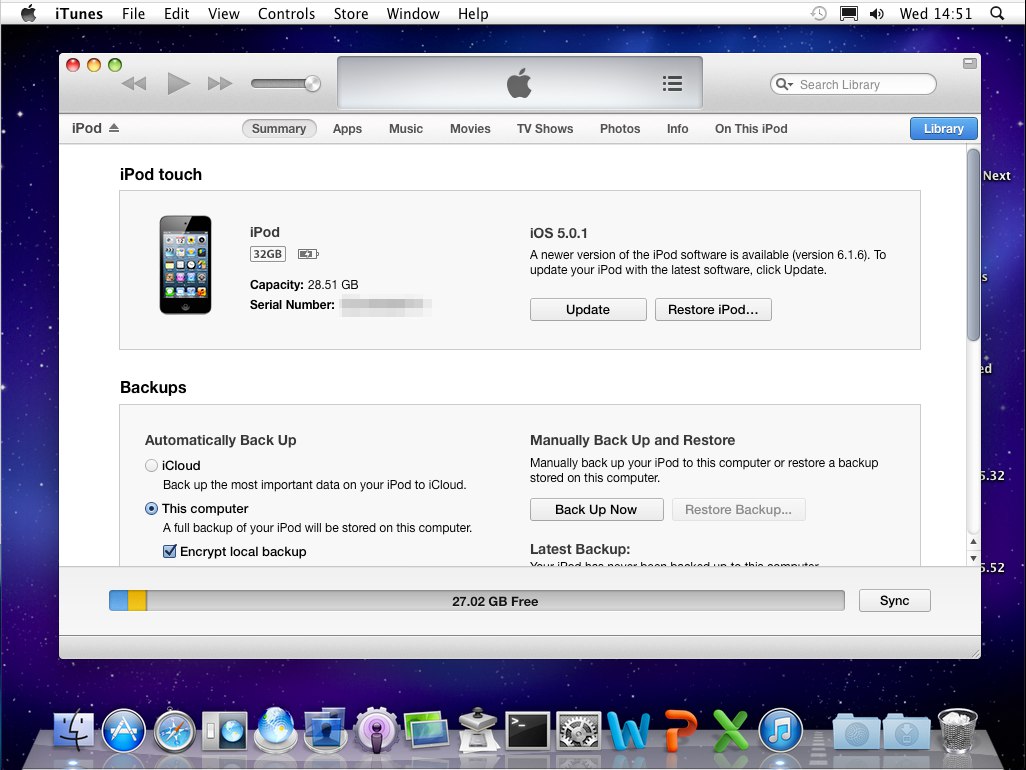This screenshot has height=770, width=1026.
Task: Open the View menu
Action: 224,13
